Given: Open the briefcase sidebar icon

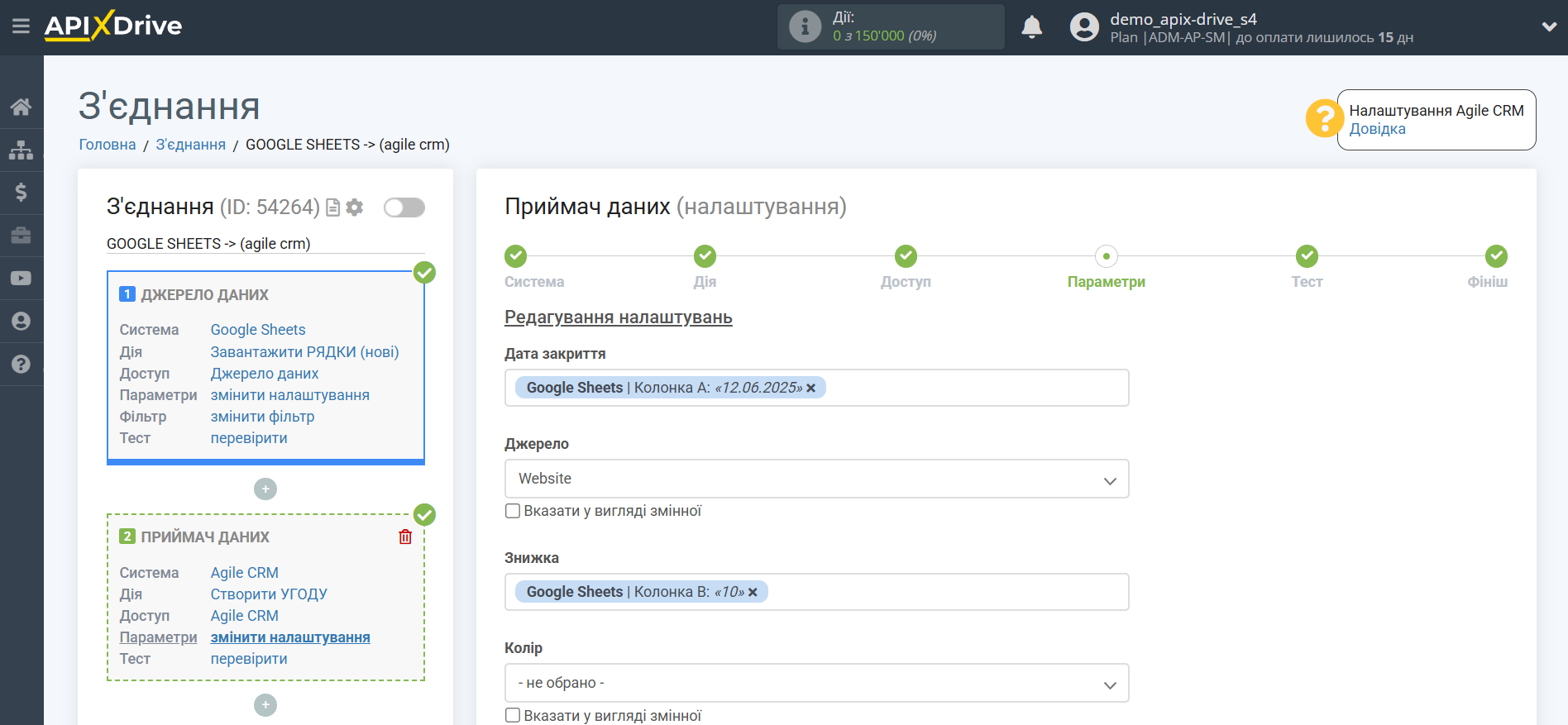Looking at the screenshot, I should 22,236.
